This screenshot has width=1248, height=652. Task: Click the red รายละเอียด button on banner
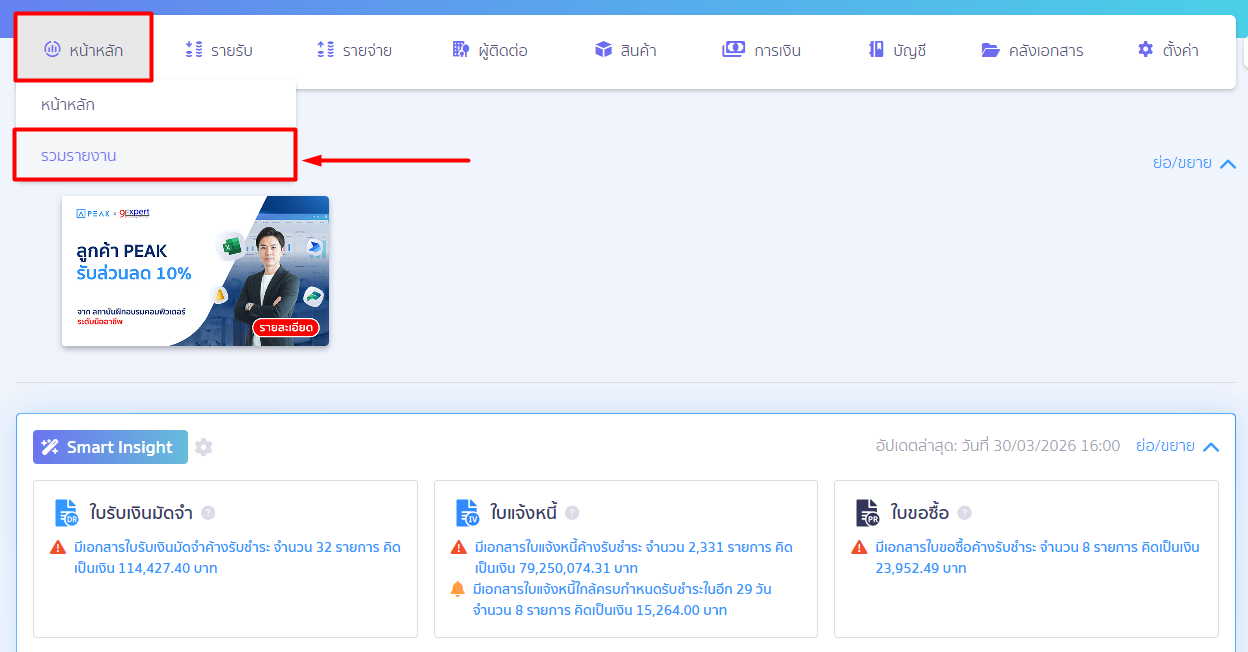[286, 327]
